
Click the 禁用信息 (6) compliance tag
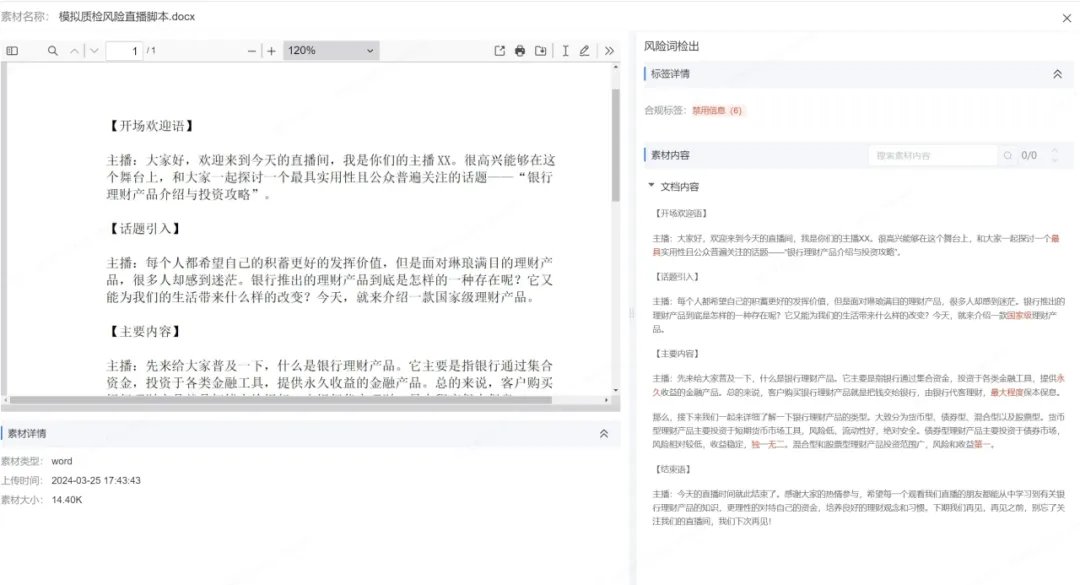tap(717, 110)
